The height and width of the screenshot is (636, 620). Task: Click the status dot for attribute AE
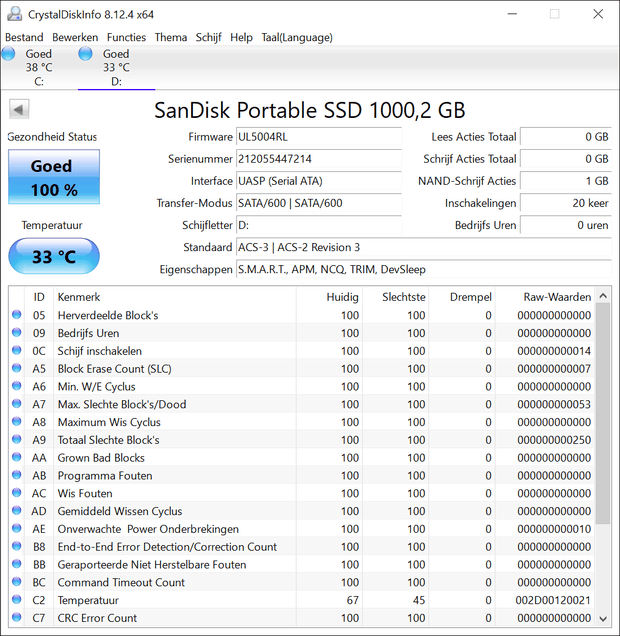pos(17,528)
